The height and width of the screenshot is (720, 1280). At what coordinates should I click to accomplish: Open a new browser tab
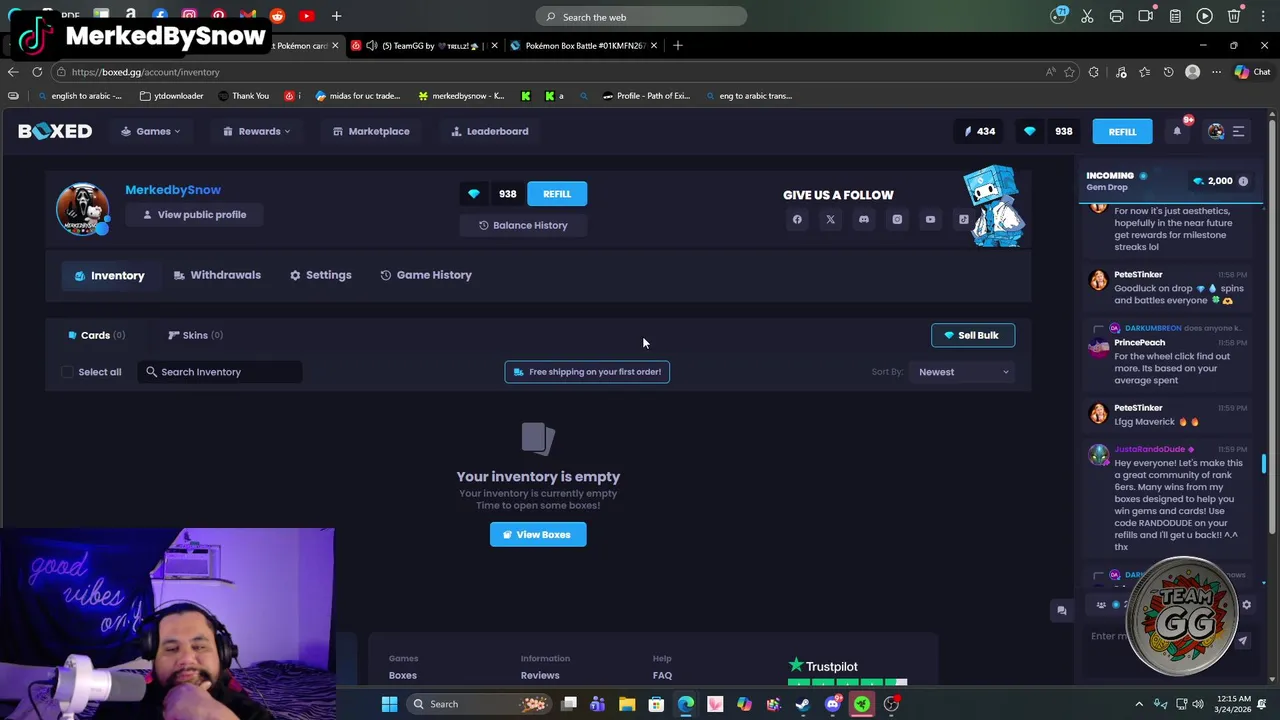(677, 45)
